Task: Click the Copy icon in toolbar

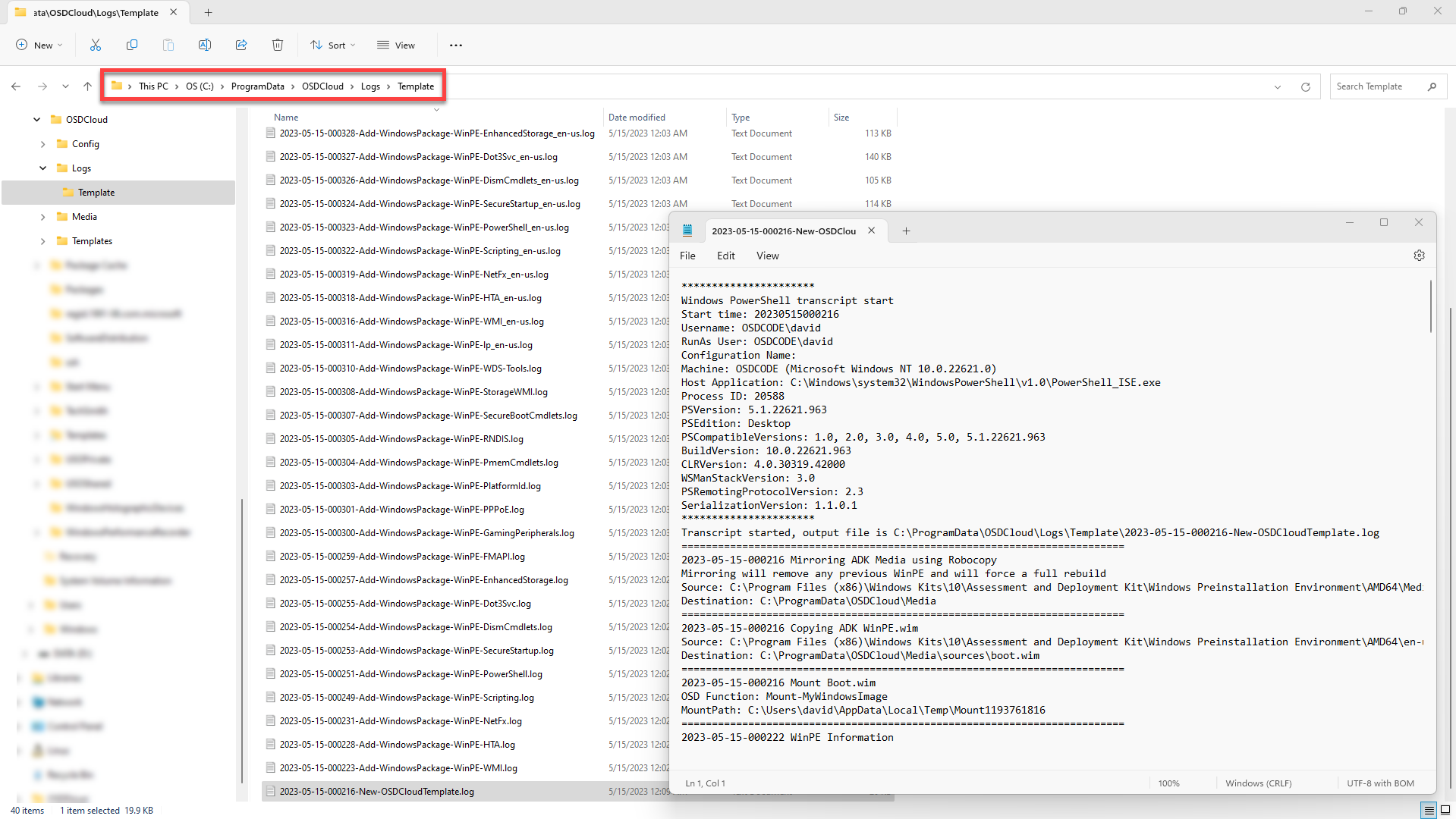Action: 132,45
